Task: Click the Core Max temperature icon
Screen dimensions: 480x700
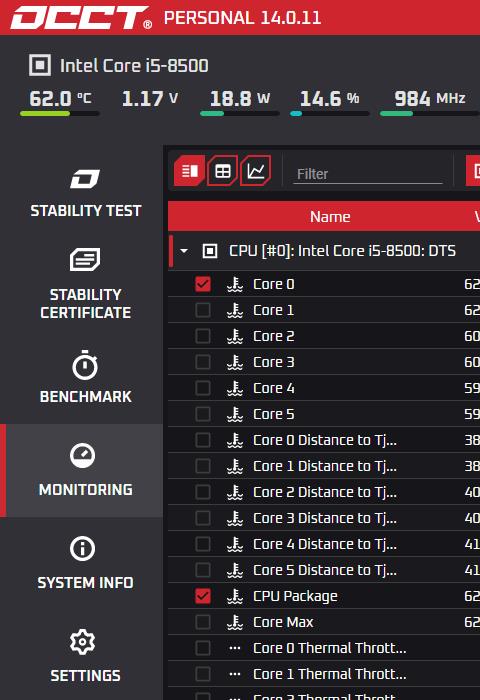Action: click(x=235, y=622)
